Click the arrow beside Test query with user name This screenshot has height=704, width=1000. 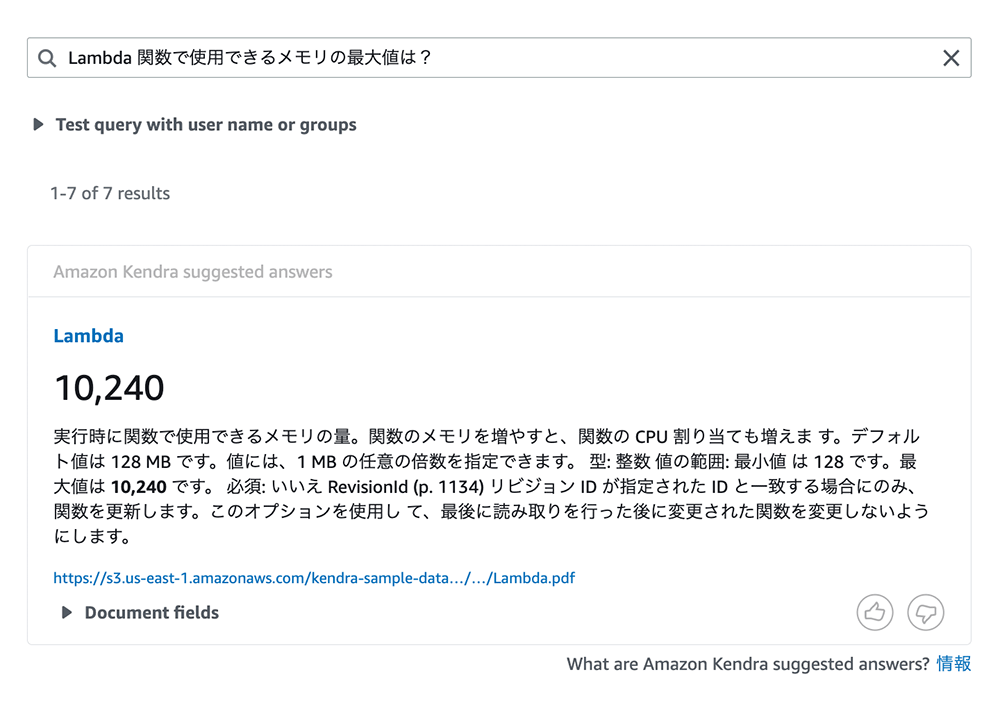(x=37, y=124)
